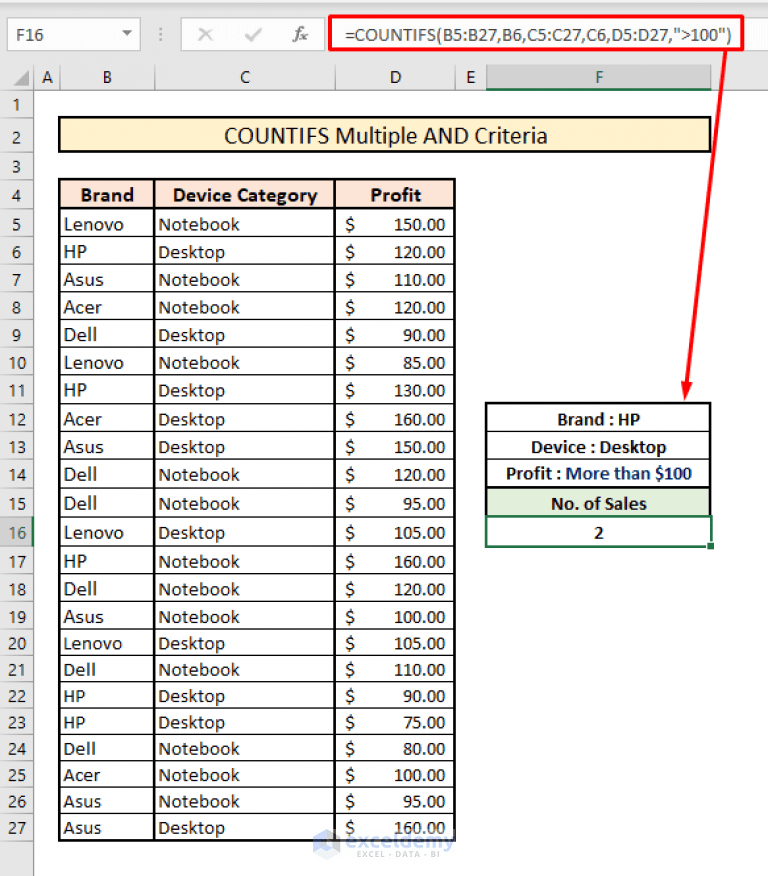This screenshot has height=876, width=768.
Task: Select profit cell 75.00 in row 23
Action: 395,722
